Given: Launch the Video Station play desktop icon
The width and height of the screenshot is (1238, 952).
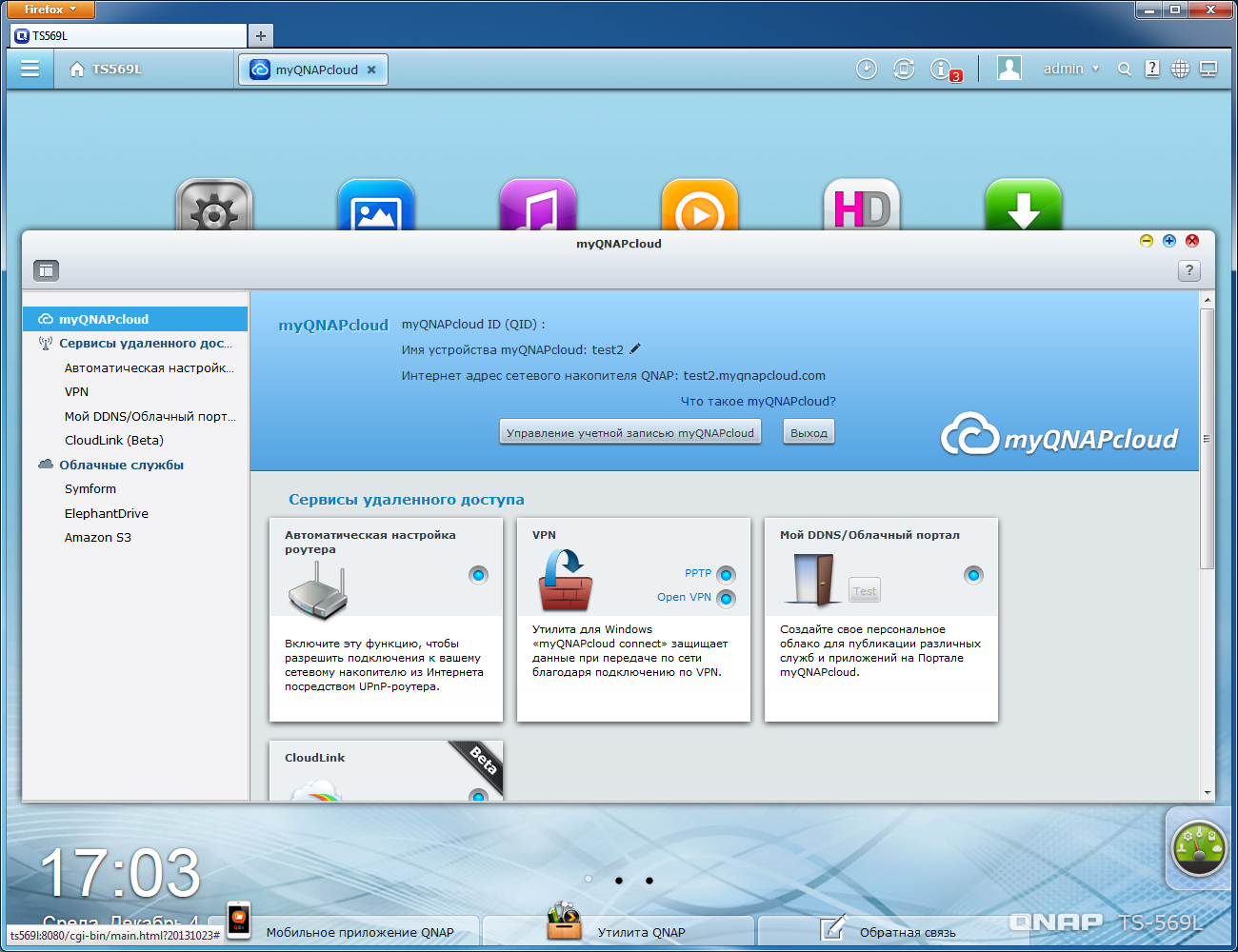Looking at the screenshot, I should [700, 205].
